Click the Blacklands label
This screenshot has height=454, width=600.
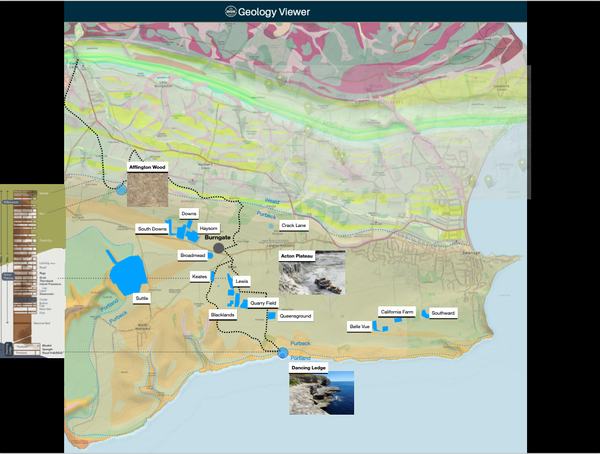tap(223, 315)
